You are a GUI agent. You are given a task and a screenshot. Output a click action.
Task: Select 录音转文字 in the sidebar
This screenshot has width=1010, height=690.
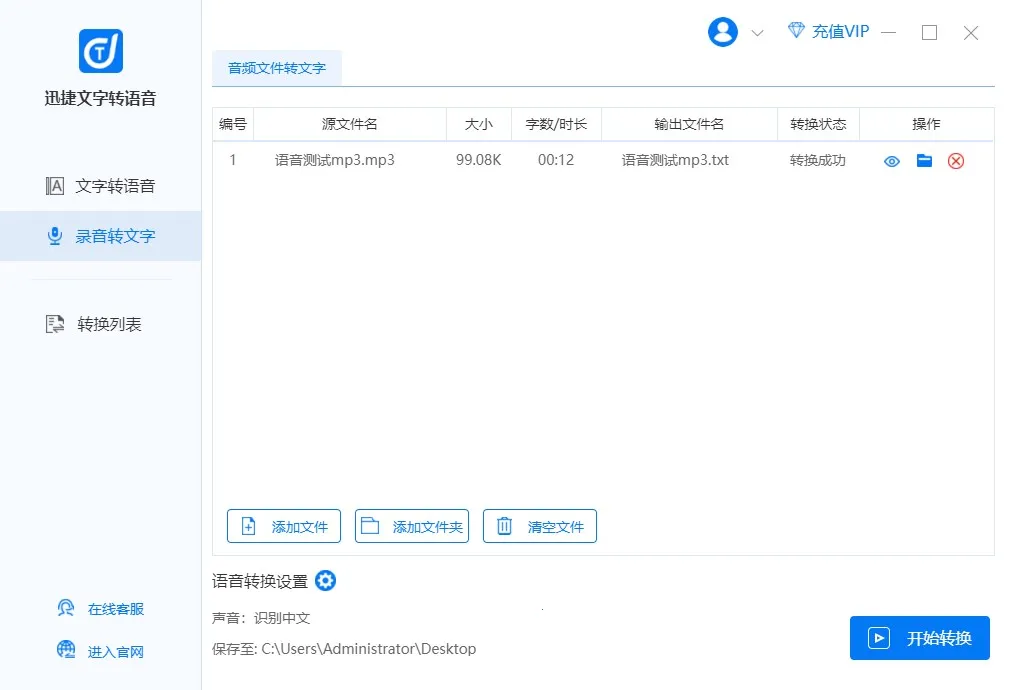tap(100, 236)
